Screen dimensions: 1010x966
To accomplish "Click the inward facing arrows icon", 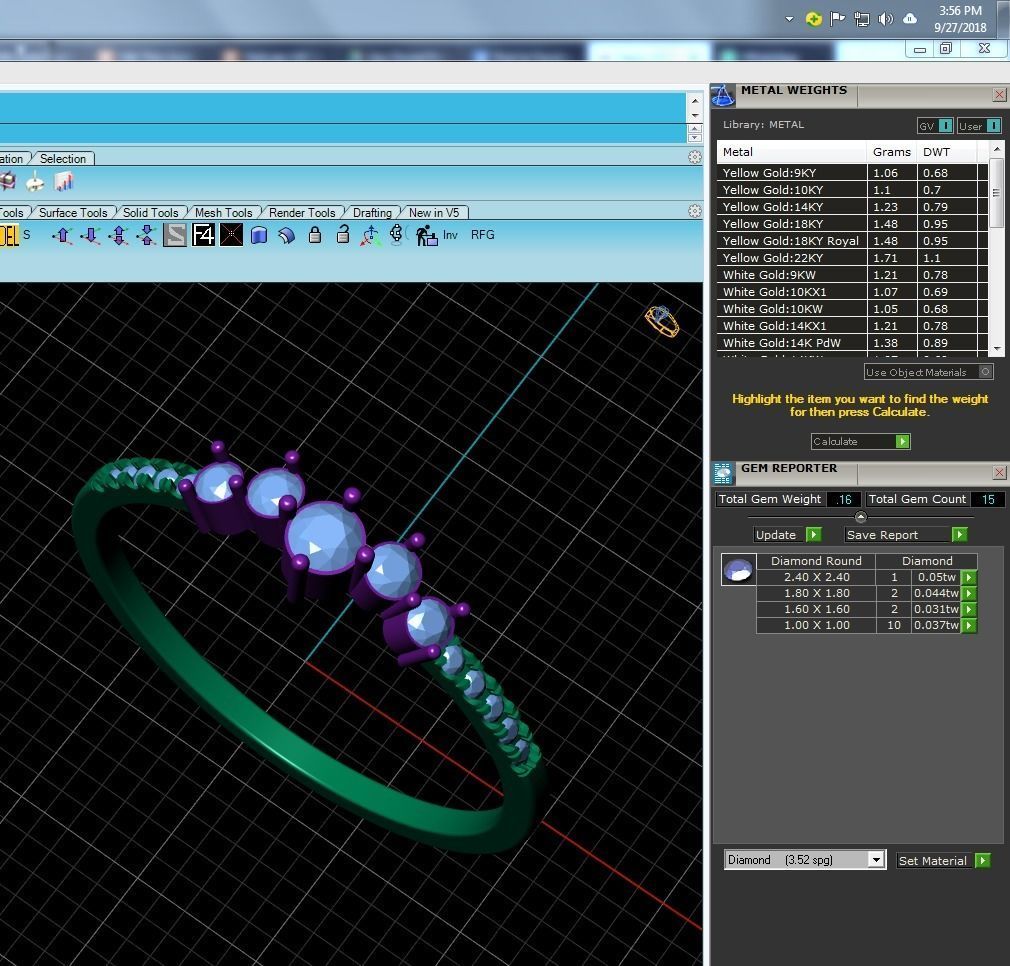I will click(147, 236).
